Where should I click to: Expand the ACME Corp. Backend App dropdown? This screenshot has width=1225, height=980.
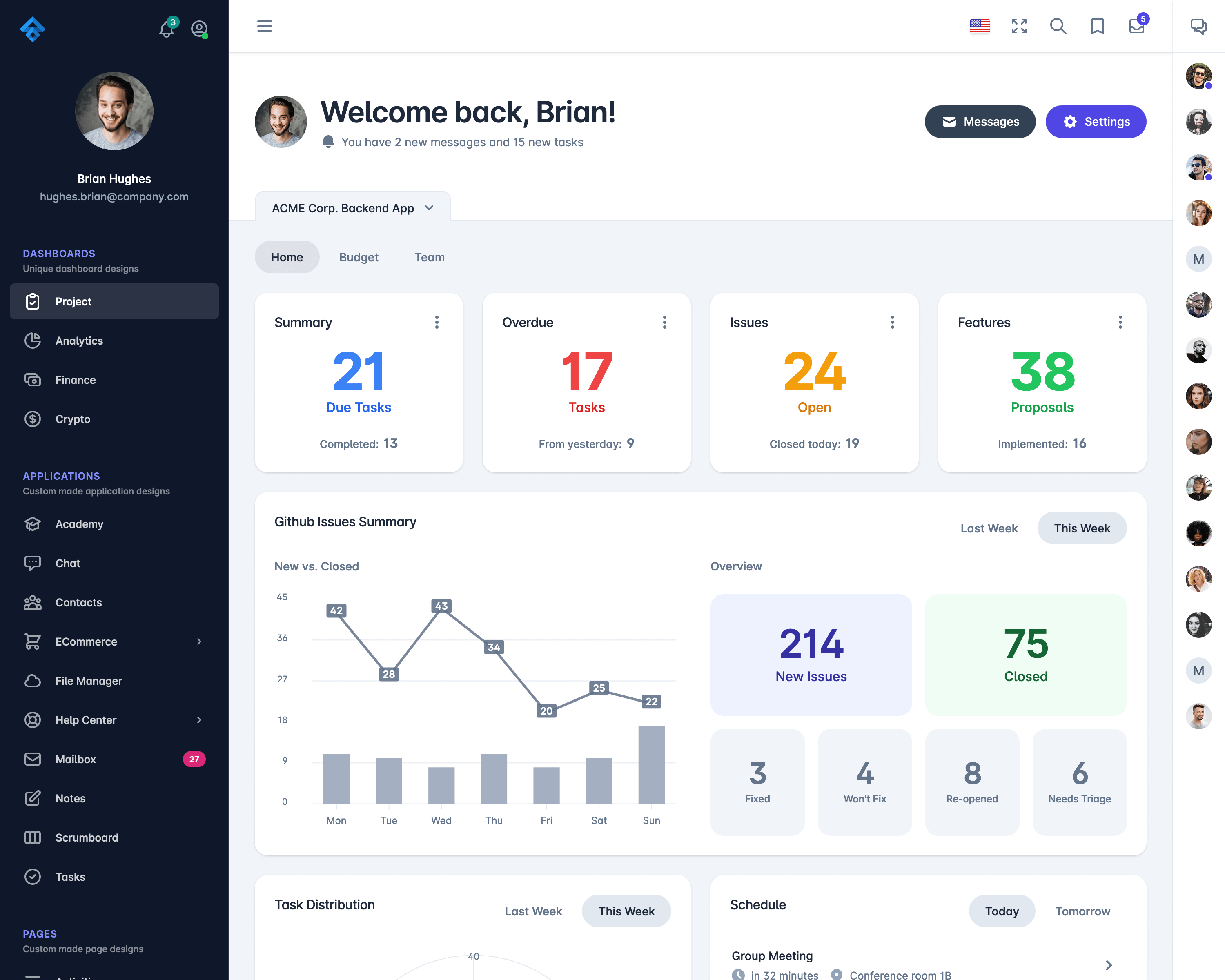pos(430,208)
